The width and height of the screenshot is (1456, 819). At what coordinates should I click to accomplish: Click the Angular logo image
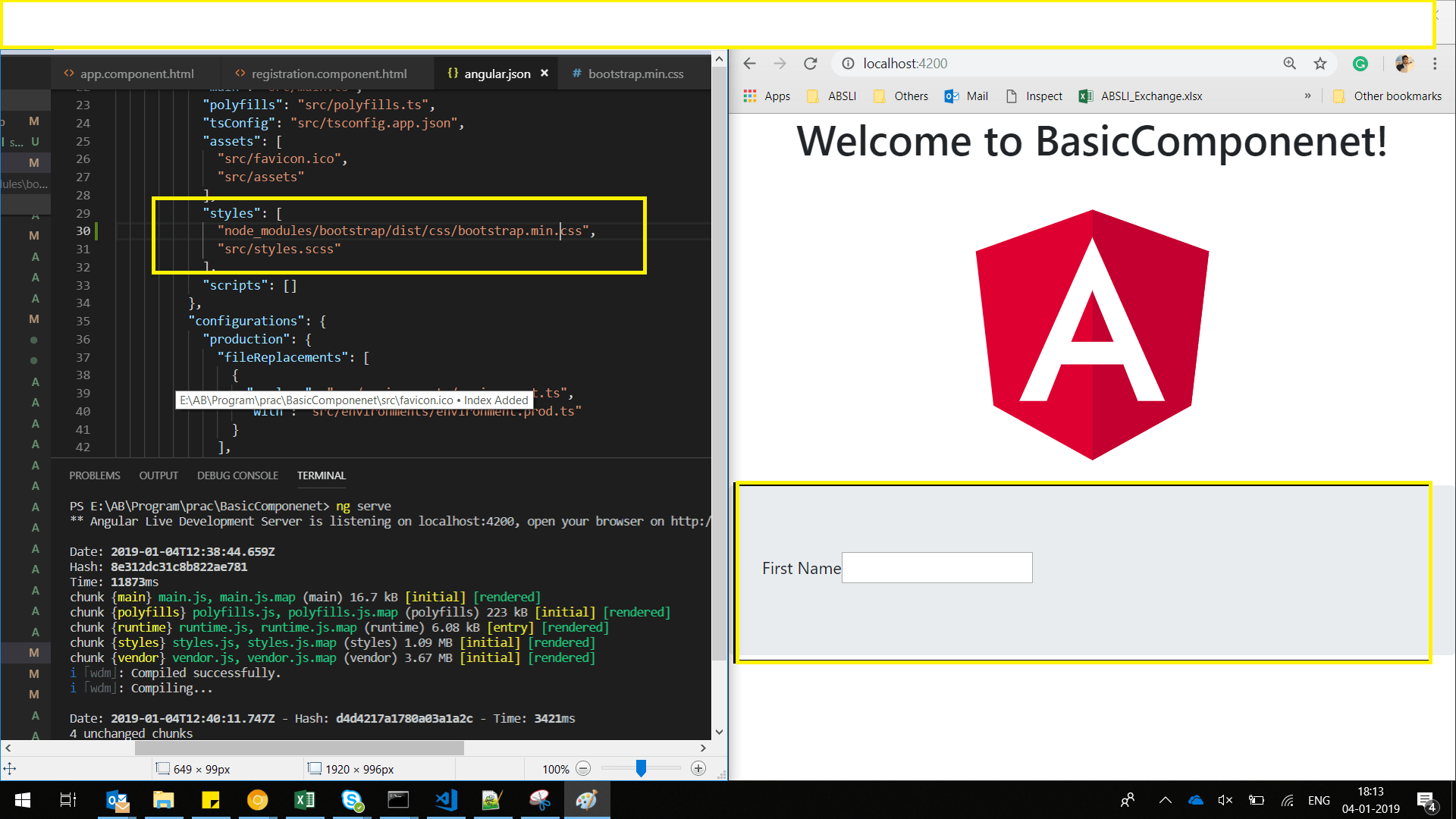click(x=1092, y=334)
